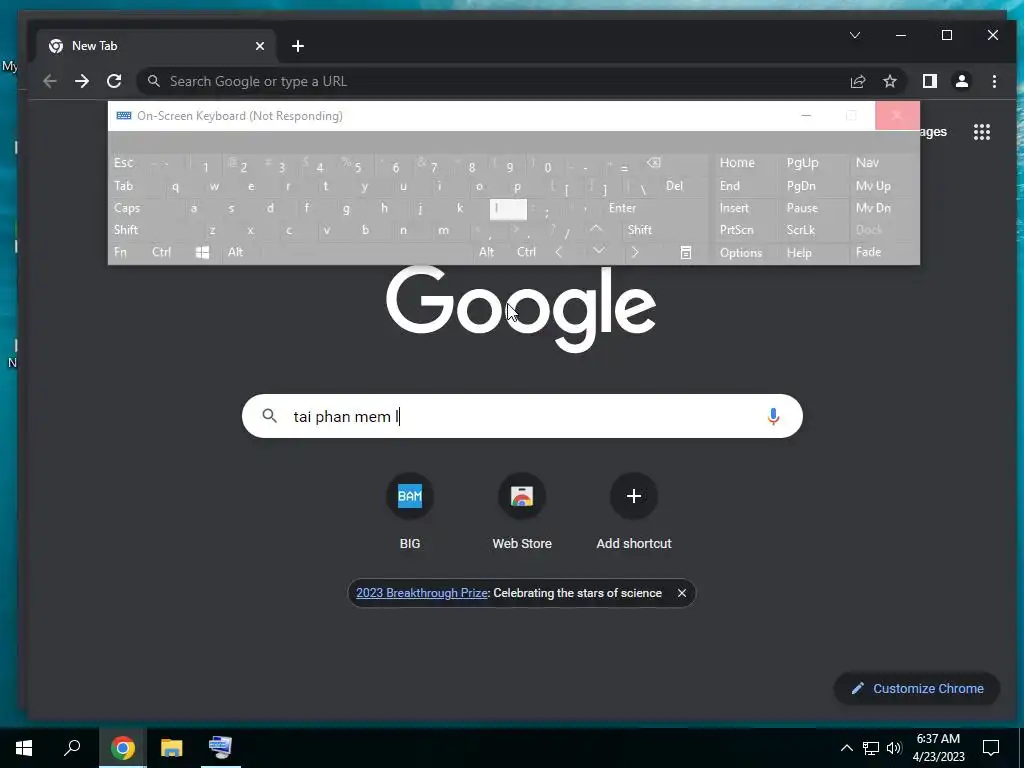Open taskbar search magnifier
This screenshot has width=1024, height=768.
(x=72, y=748)
